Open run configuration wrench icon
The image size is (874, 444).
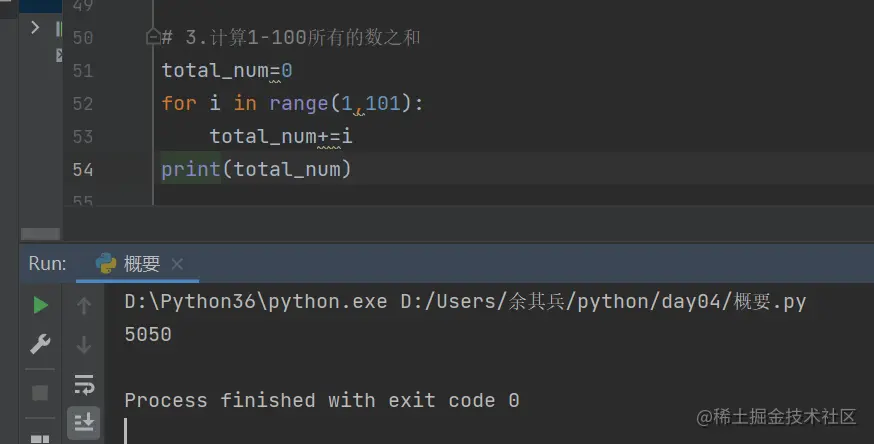pos(40,345)
